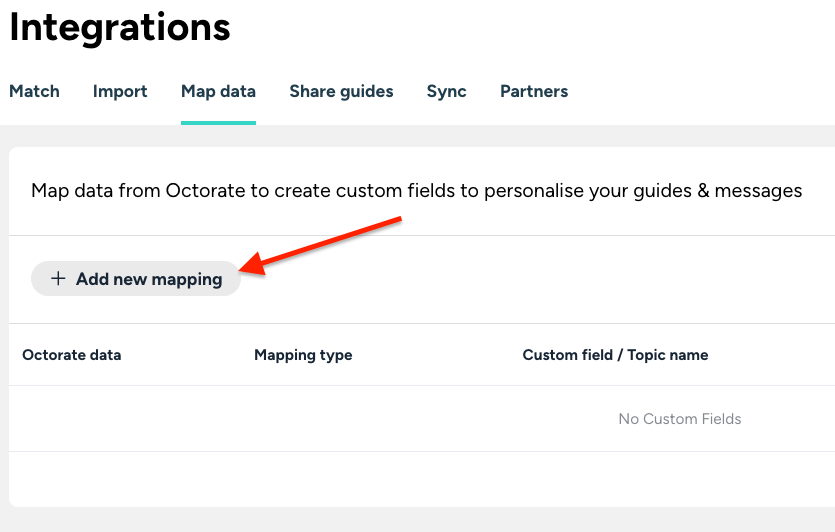This screenshot has height=532, width=835.
Task: Click the red arrow annotation
Action: [x=330, y=241]
